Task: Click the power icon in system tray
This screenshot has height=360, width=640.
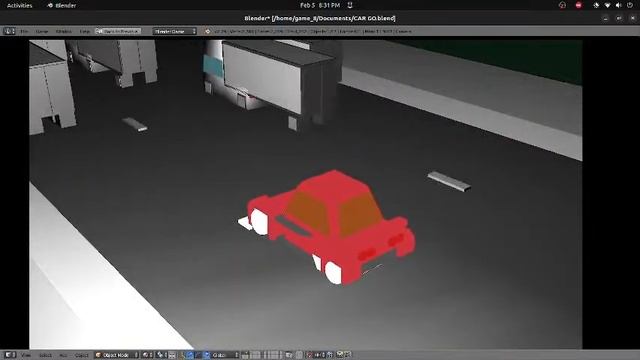Action: coord(630,5)
